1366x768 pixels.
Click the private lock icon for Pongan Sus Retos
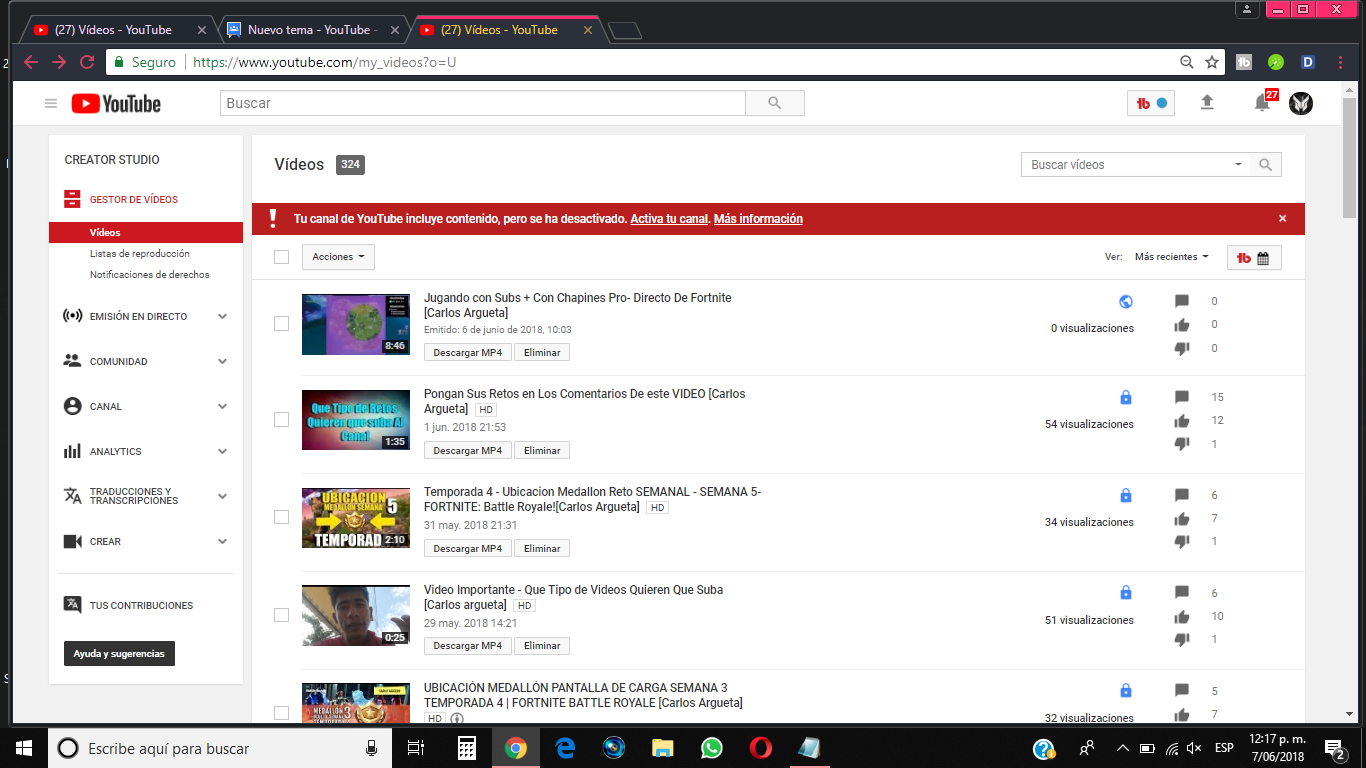(x=1126, y=397)
